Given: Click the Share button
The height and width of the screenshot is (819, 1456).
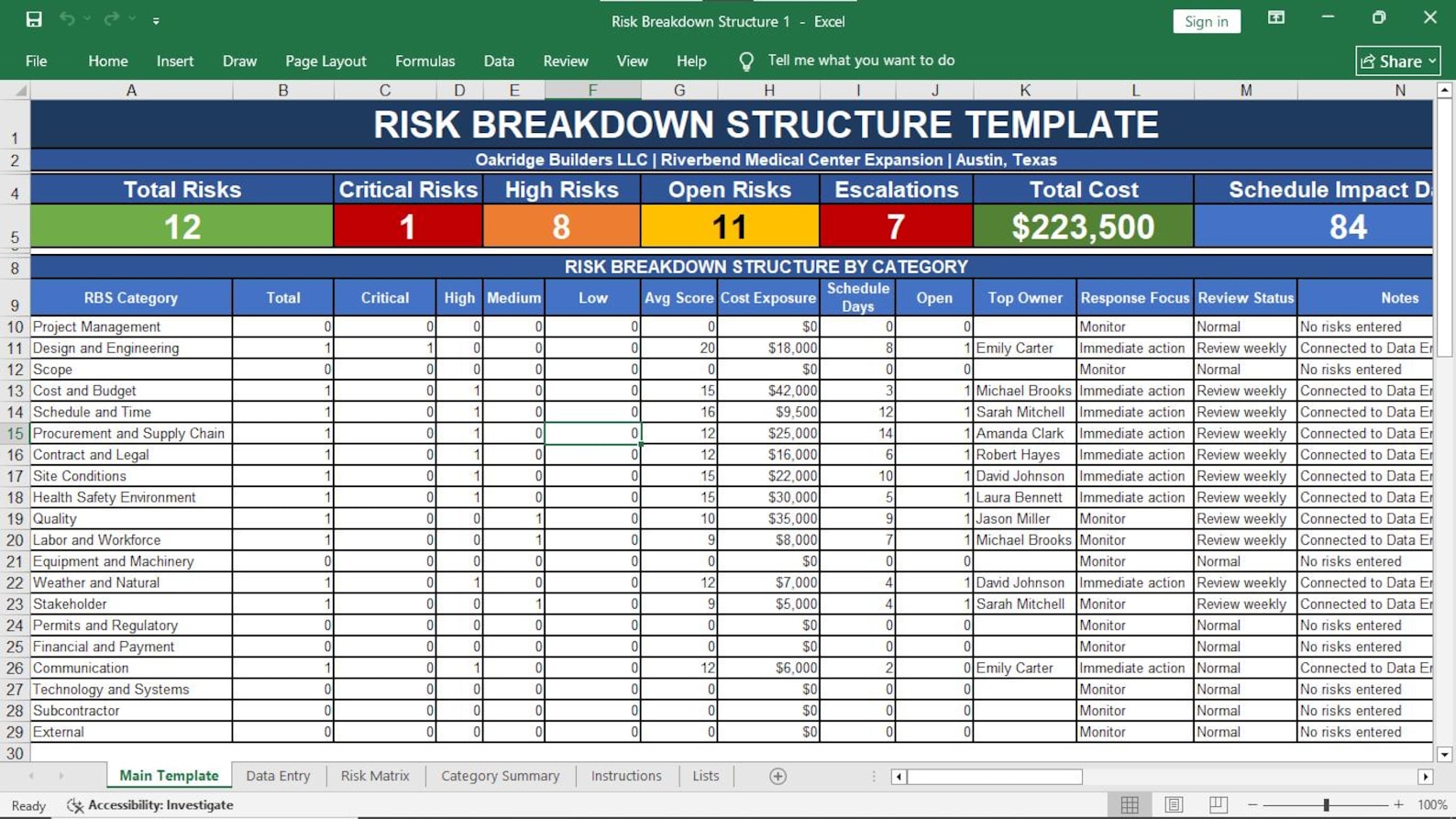Looking at the screenshot, I should 1397,61.
